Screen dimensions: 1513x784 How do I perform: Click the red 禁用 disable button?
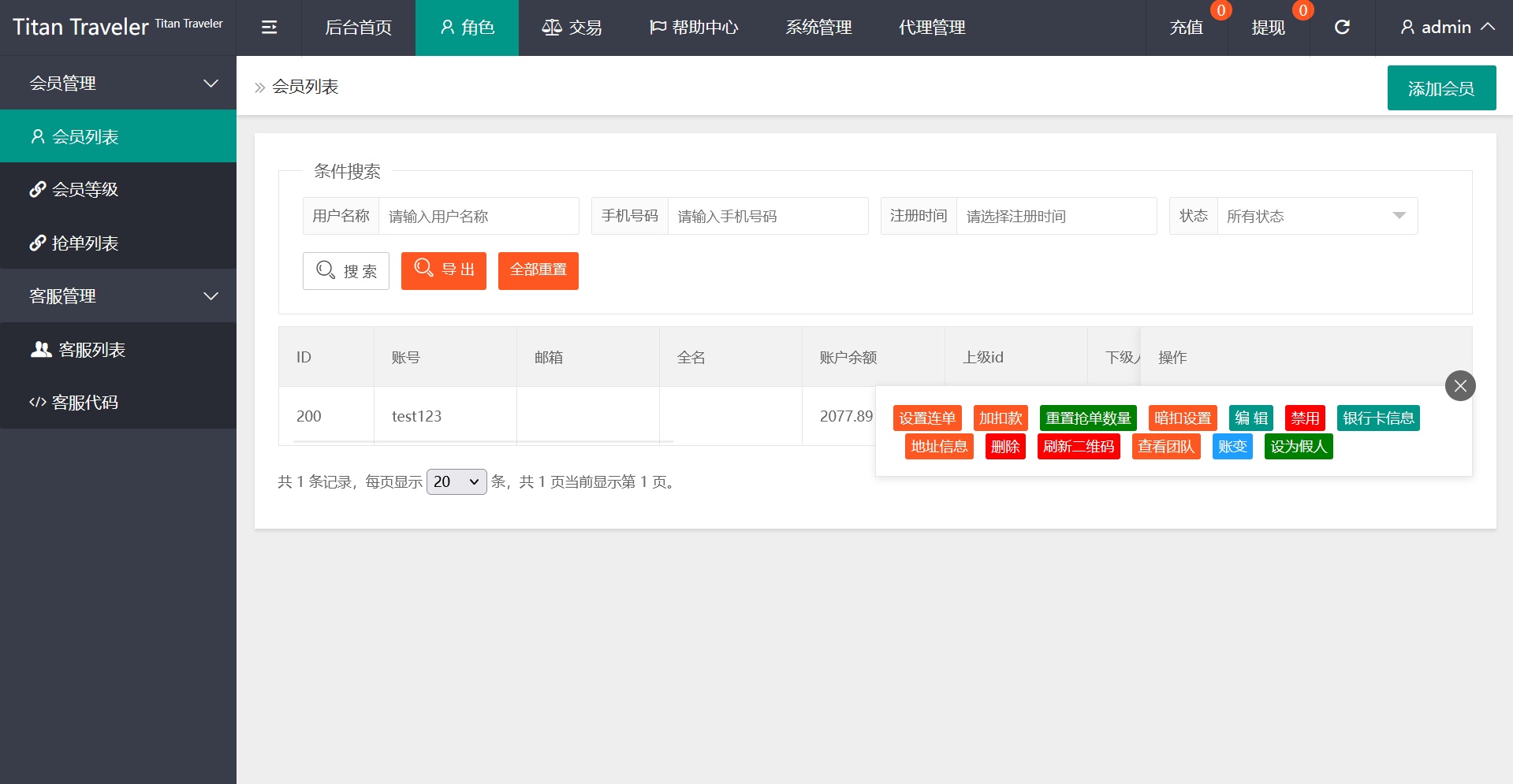[1305, 418]
